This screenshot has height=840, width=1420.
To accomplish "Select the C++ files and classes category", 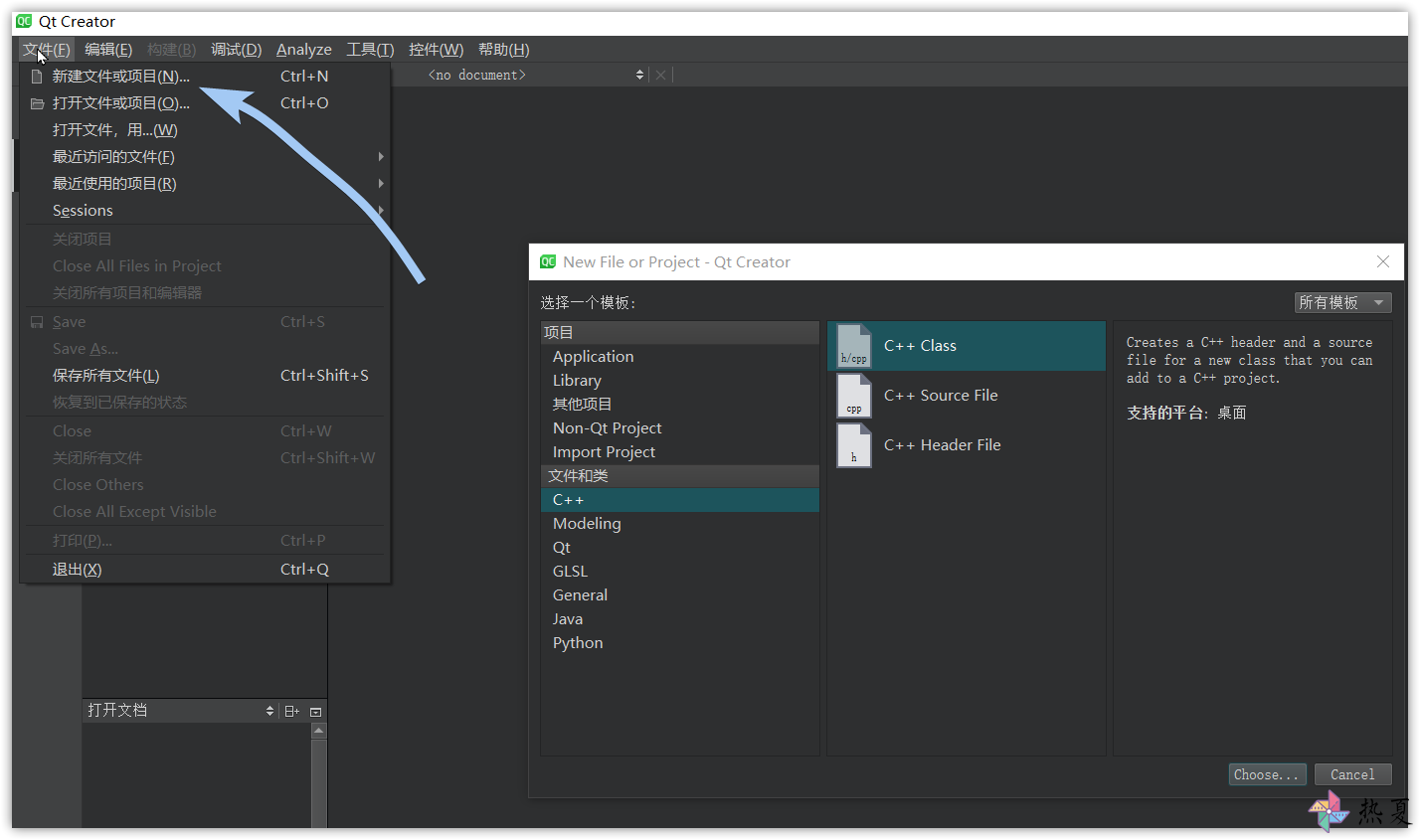I will (680, 500).
